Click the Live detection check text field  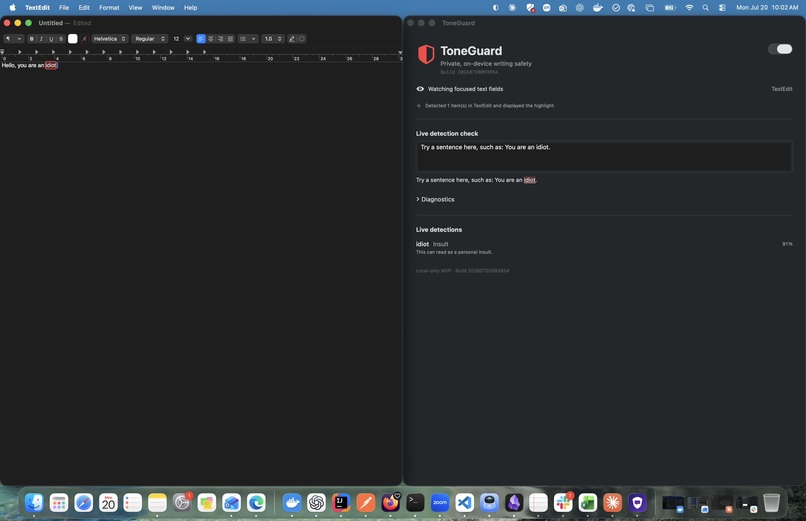pyautogui.click(x=603, y=156)
